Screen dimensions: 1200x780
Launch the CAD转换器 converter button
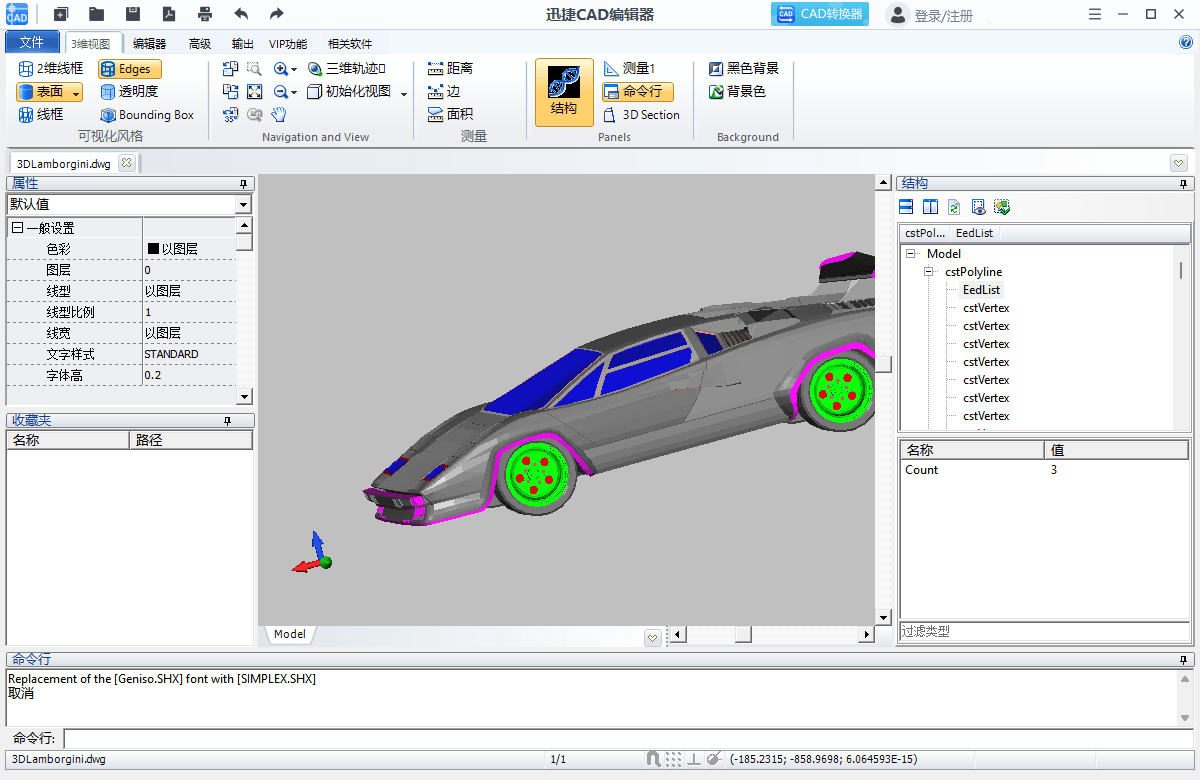[x=820, y=14]
